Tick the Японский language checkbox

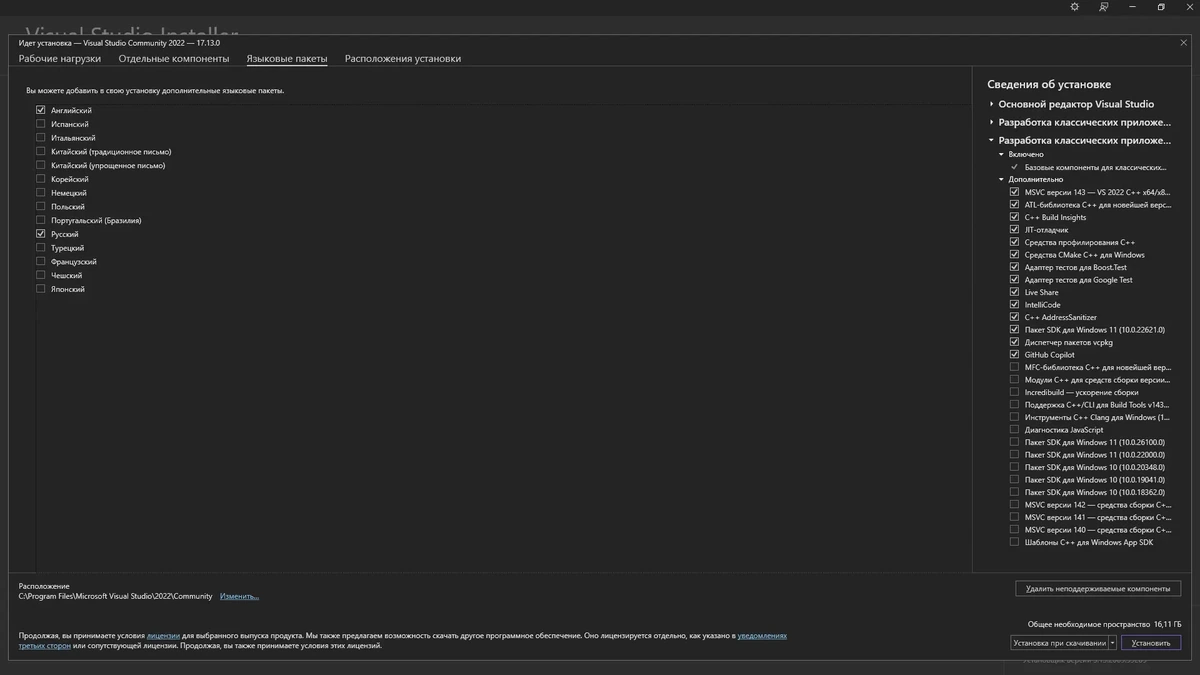tap(41, 289)
